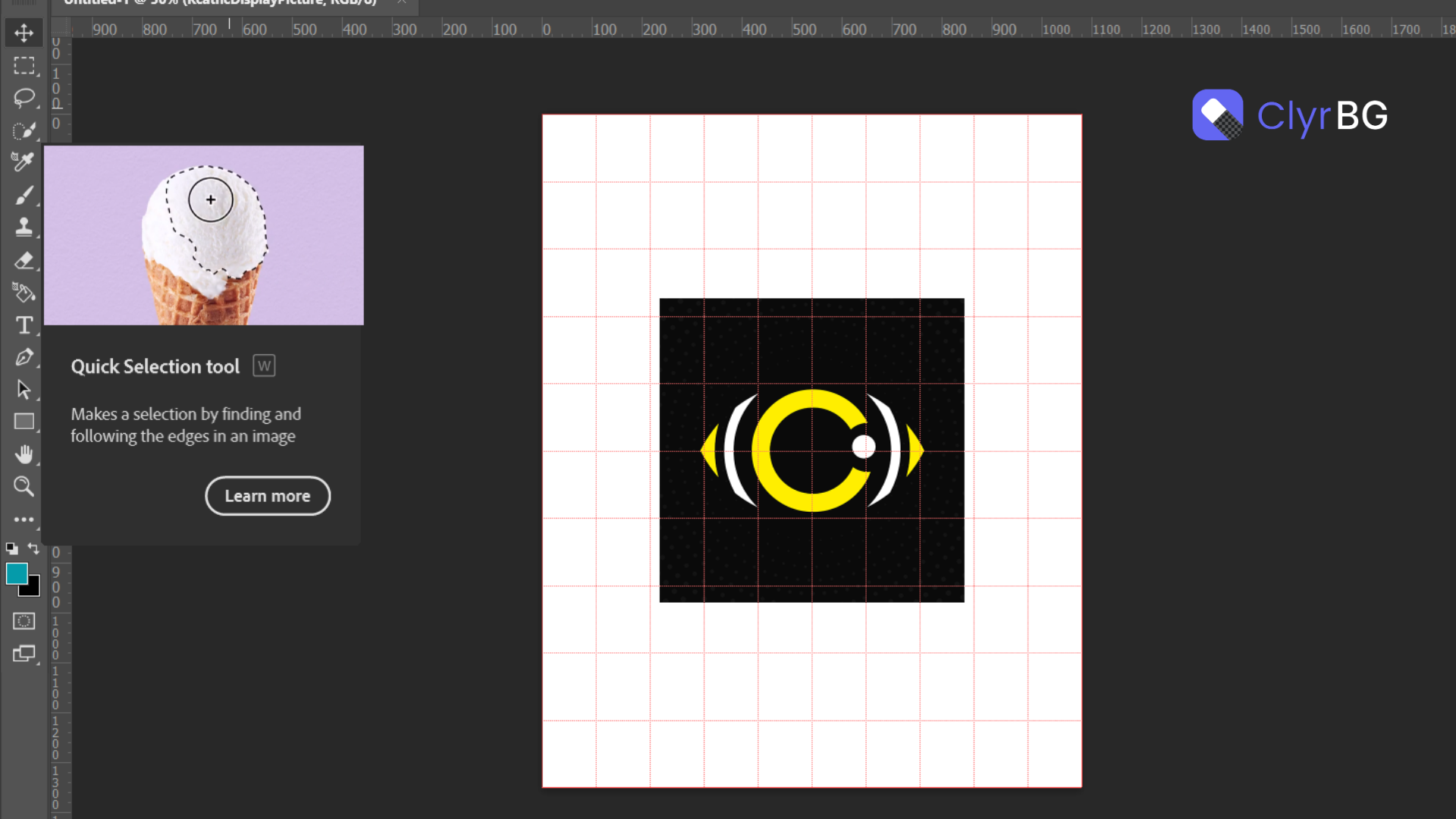Reset default foreground and background colors
Image resolution: width=1456 pixels, height=819 pixels.
pyautogui.click(x=11, y=548)
